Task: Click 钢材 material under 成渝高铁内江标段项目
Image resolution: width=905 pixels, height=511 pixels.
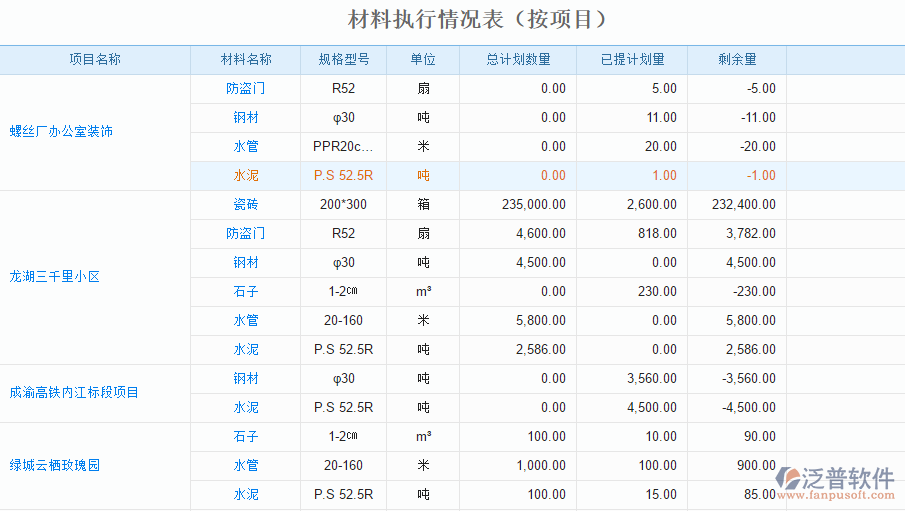Action: tap(245, 379)
